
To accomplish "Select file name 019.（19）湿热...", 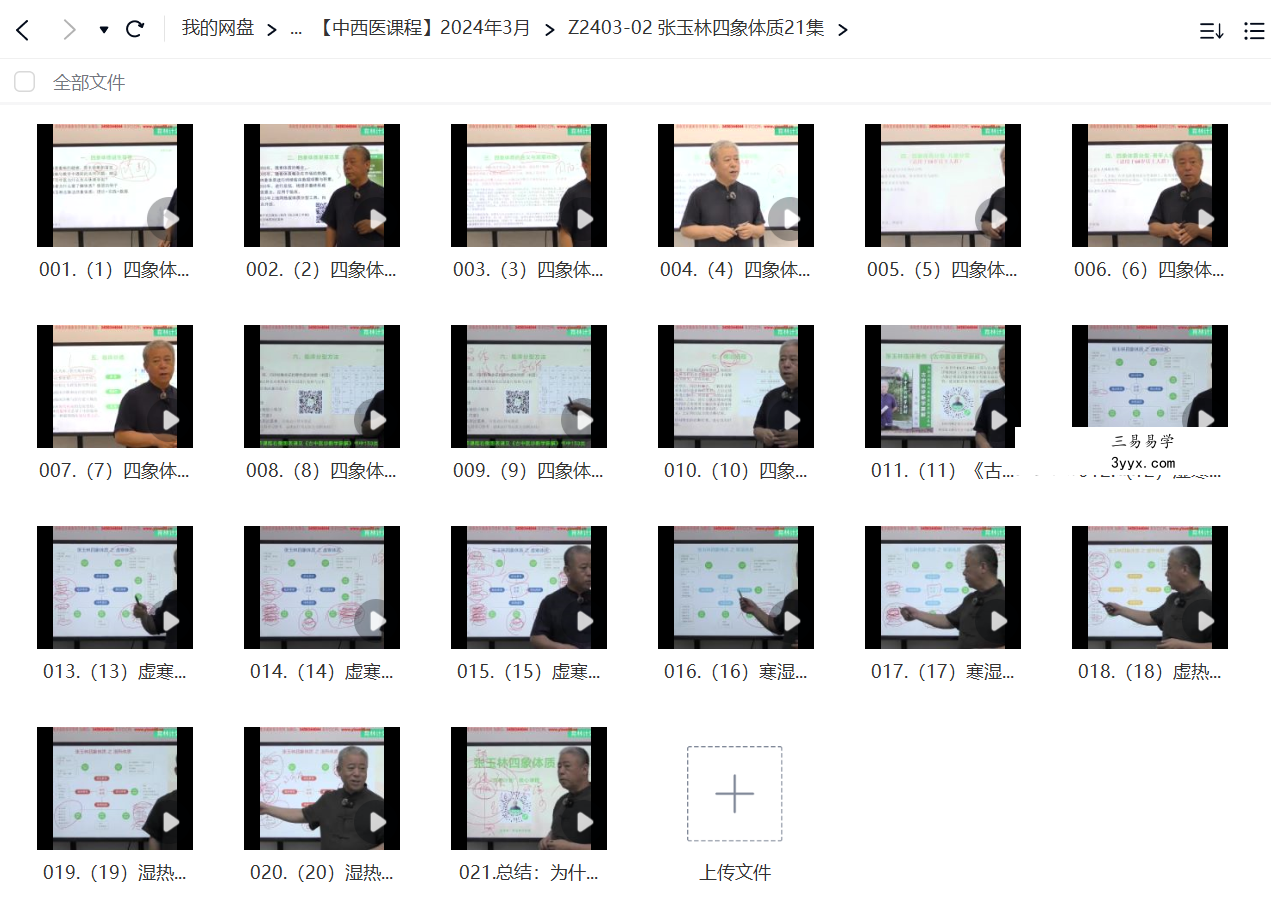I will coord(114,873).
